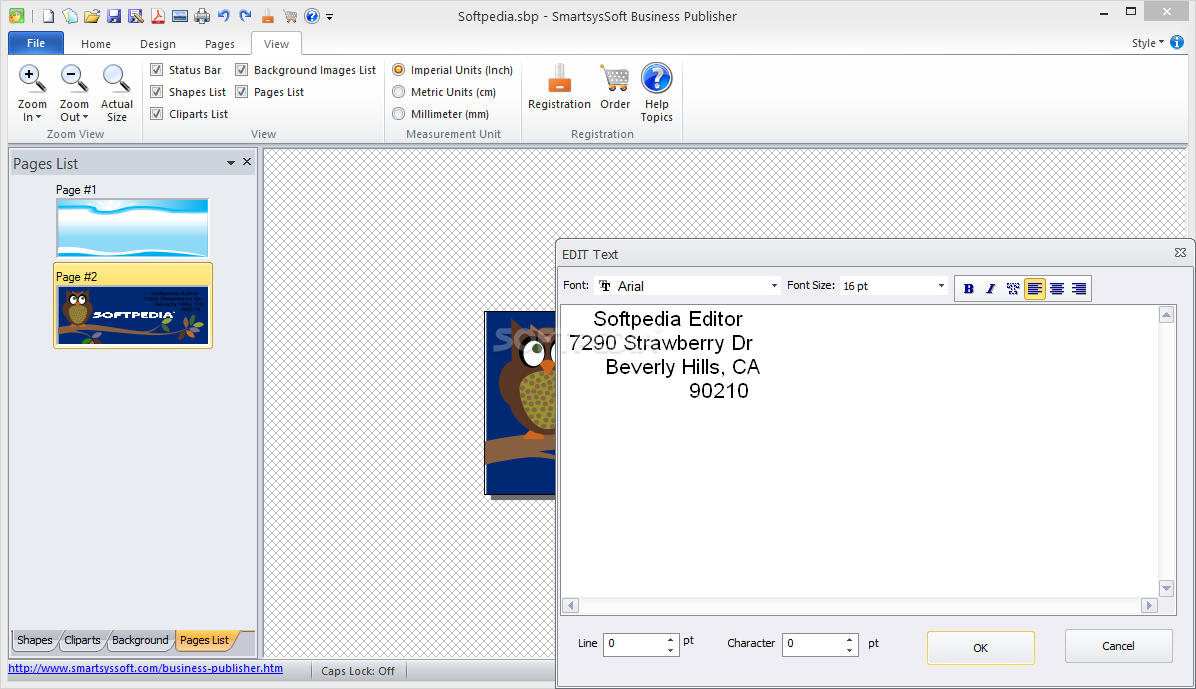Redo the last action
The height and width of the screenshot is (689, 1196).
[x=246, y=16]
